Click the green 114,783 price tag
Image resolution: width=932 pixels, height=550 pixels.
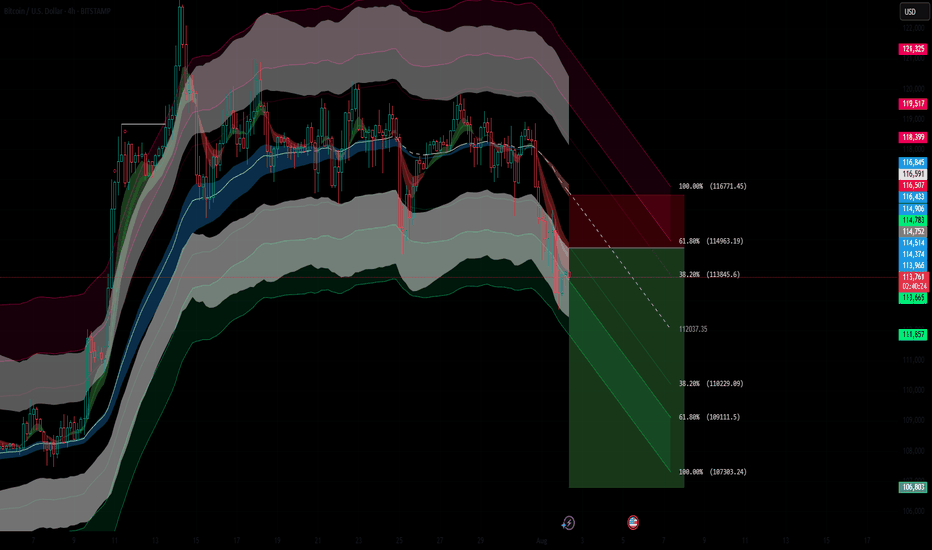(x=913, y=220)
